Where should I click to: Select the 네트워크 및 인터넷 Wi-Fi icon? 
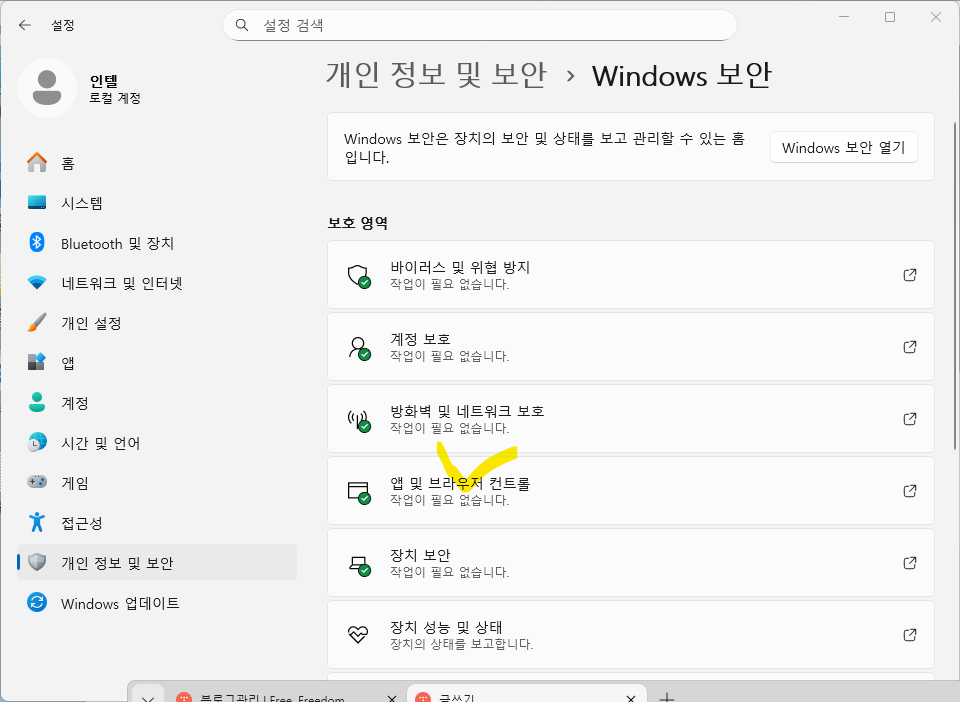[x=37, y=283]
